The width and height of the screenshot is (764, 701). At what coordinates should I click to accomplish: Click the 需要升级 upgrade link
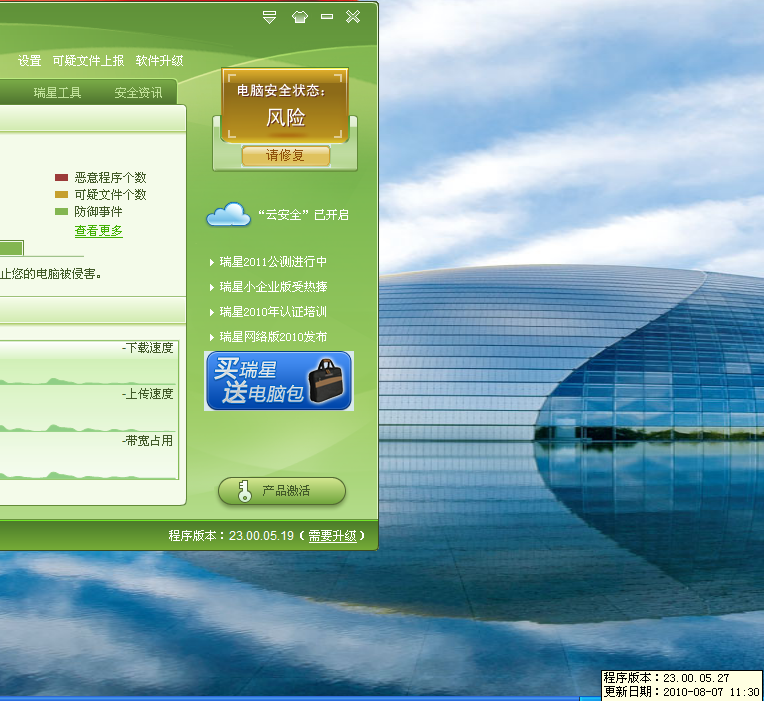(x=333, y=536)
